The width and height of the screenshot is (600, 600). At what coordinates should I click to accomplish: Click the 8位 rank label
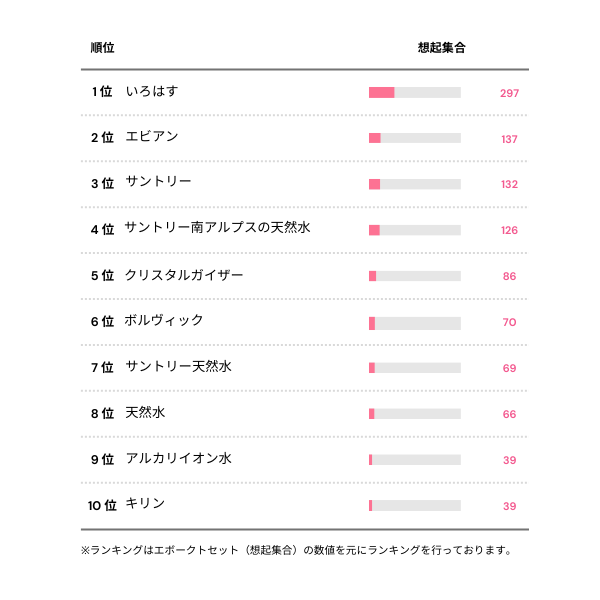tap(102, 413)
